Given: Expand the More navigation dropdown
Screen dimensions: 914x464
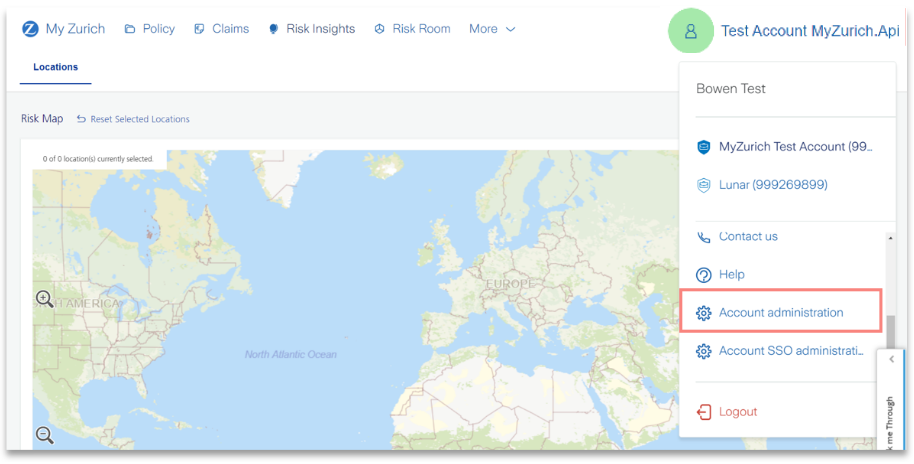Looking at the screenshot, I should pos(492,29).
